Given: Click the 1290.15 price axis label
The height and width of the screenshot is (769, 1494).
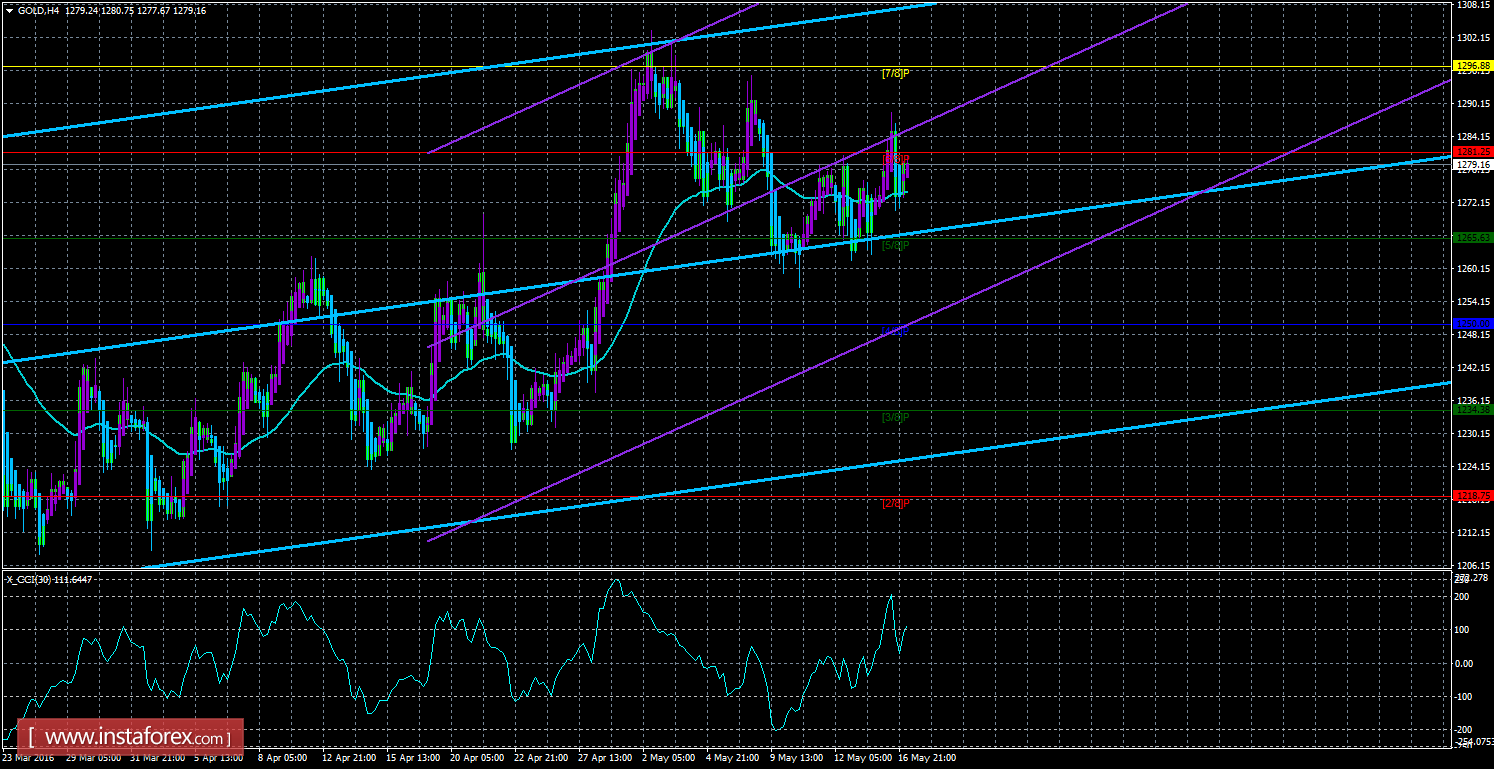Looking at the screenshot, I should 1475,104.
